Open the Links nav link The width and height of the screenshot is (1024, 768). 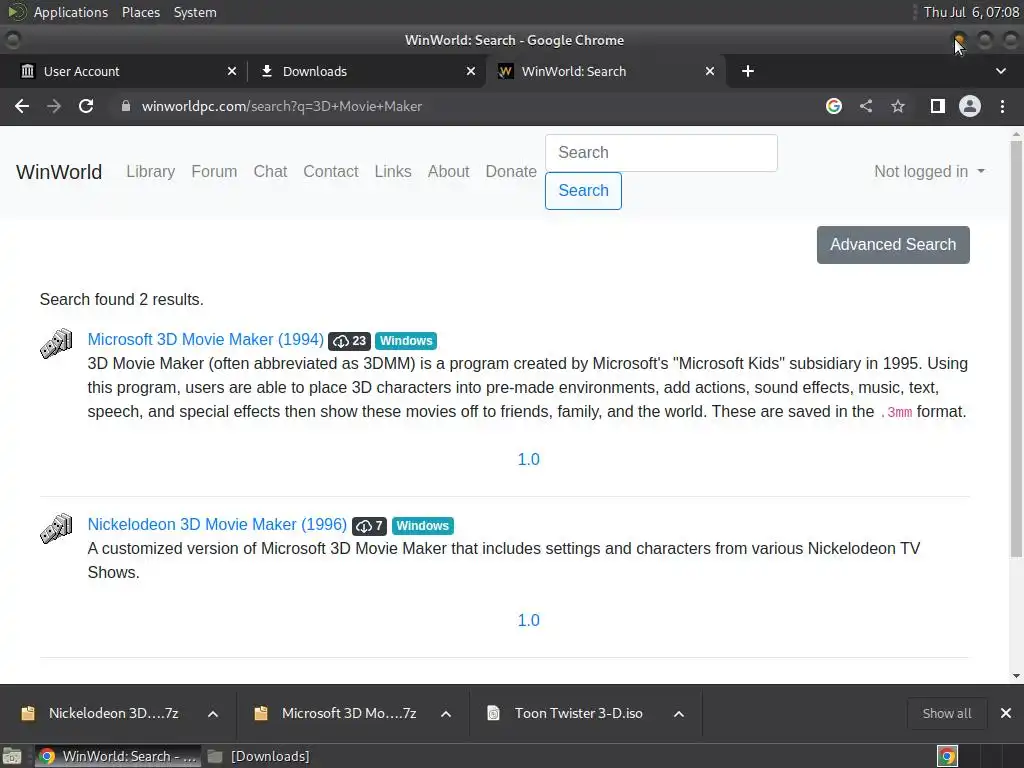tap(393, 172)
